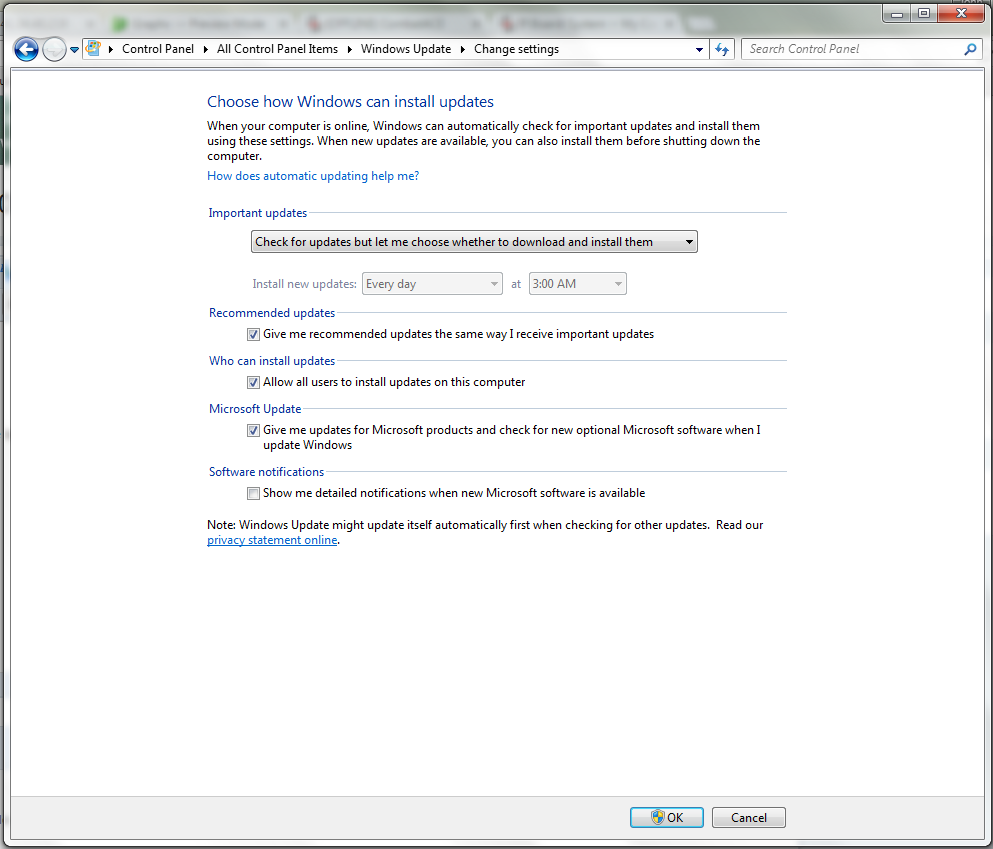The height and width of the screenshot is (849, 993).
Task: Open the Important updates dropdown
Action: pyautogui.click(x=474, y=242)
